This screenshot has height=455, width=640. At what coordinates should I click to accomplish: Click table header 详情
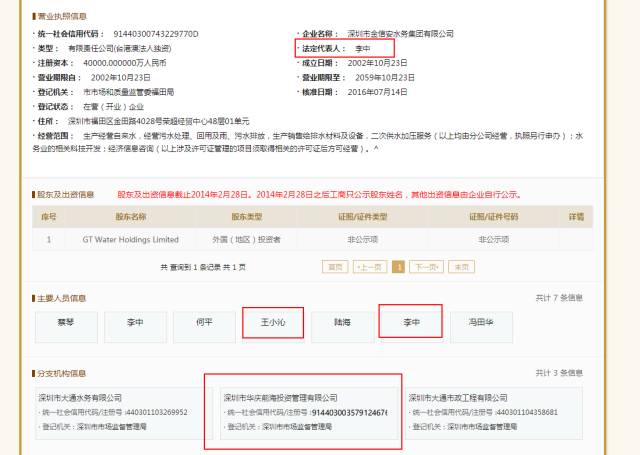[576, 217]
